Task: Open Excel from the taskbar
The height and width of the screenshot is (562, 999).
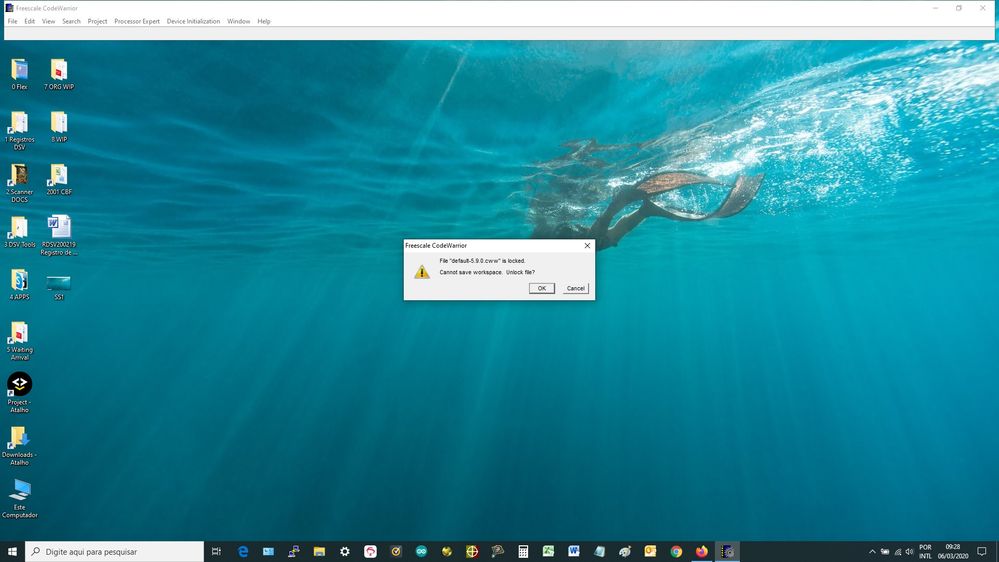Action: point(549,551)
